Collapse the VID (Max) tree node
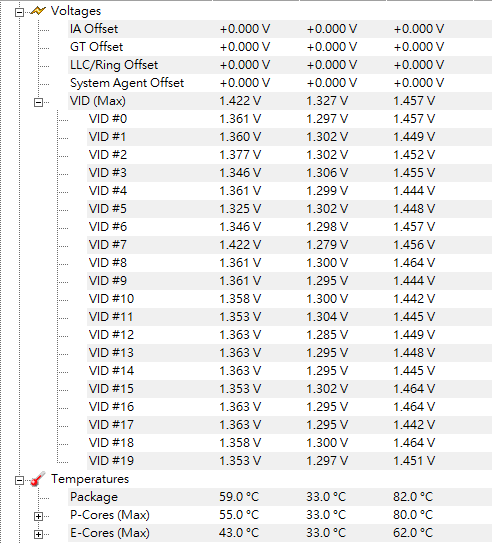The height and width of the screenshot is (543, 492). pos(38,103)
